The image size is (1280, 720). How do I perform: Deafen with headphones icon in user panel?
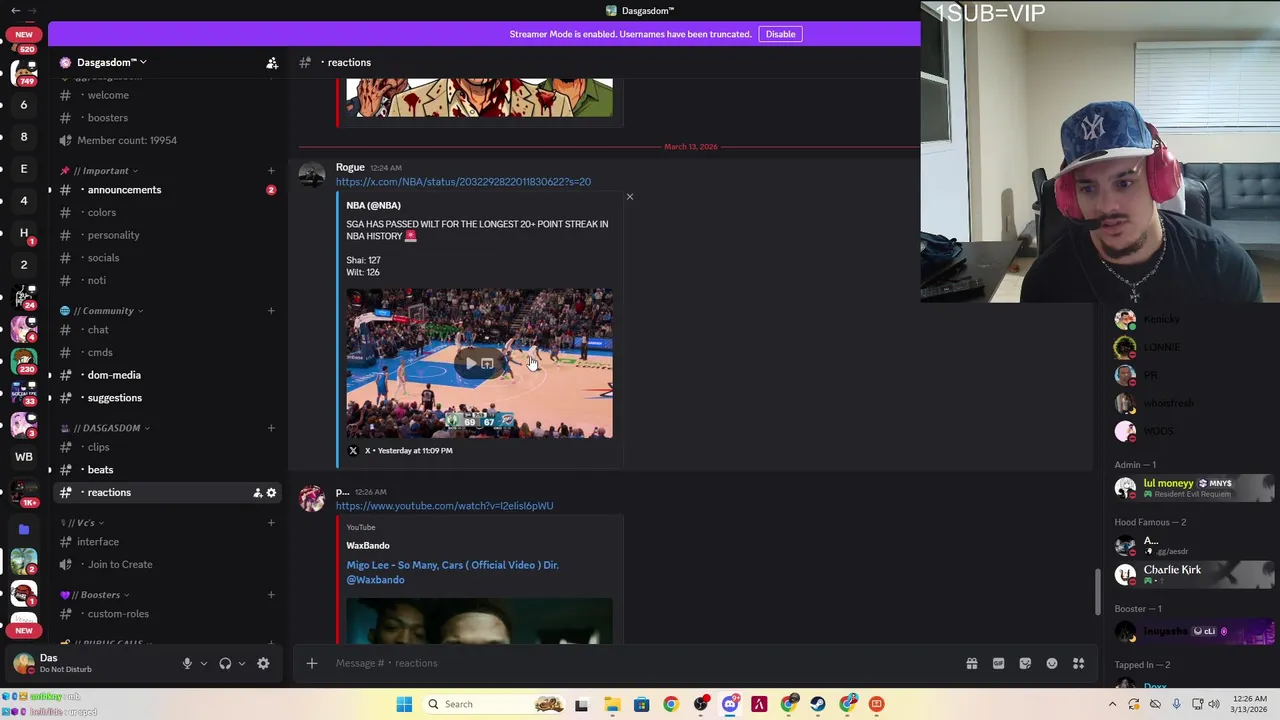225,663
